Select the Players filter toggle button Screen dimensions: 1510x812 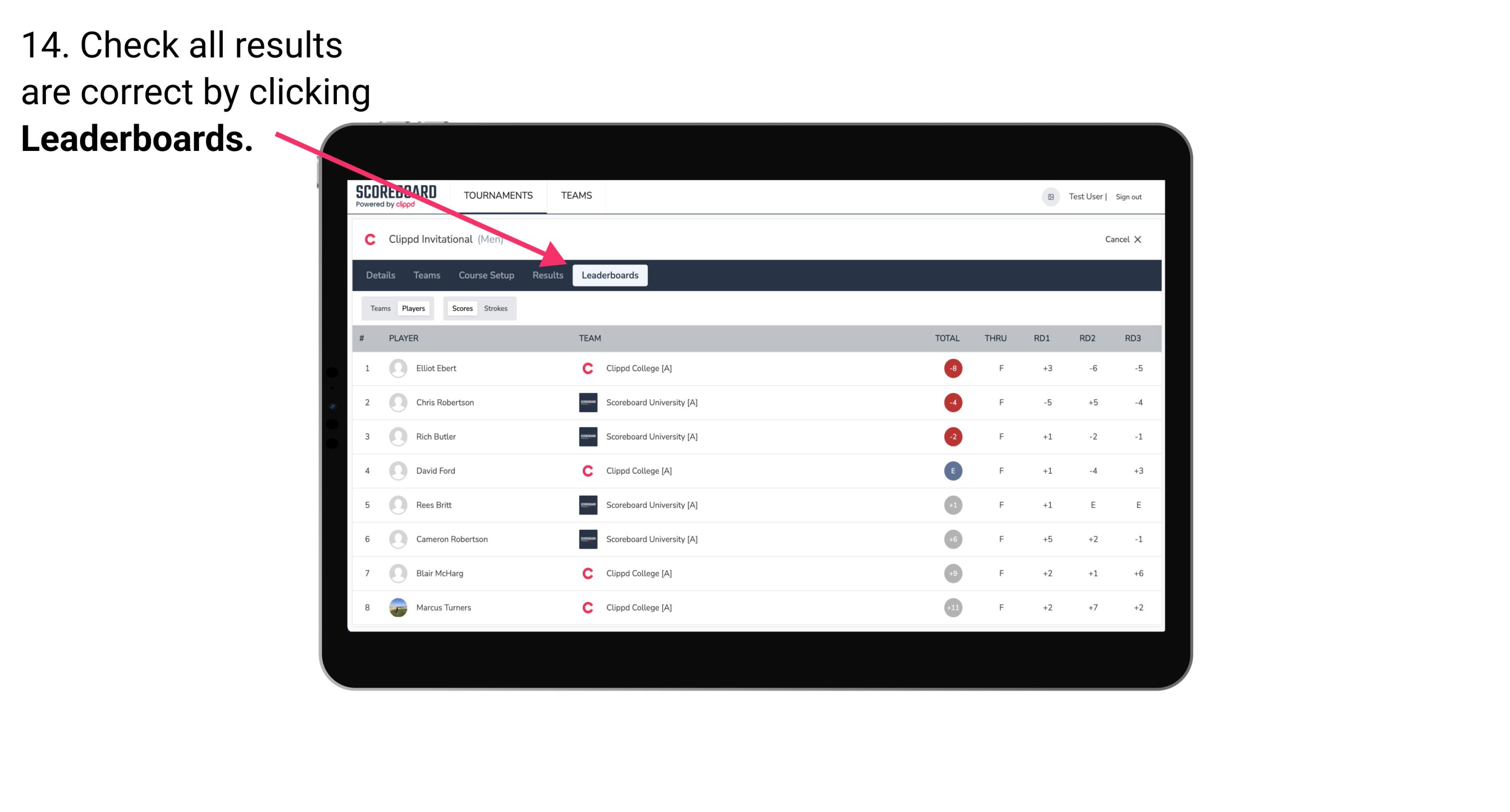(x=412, y=308)
